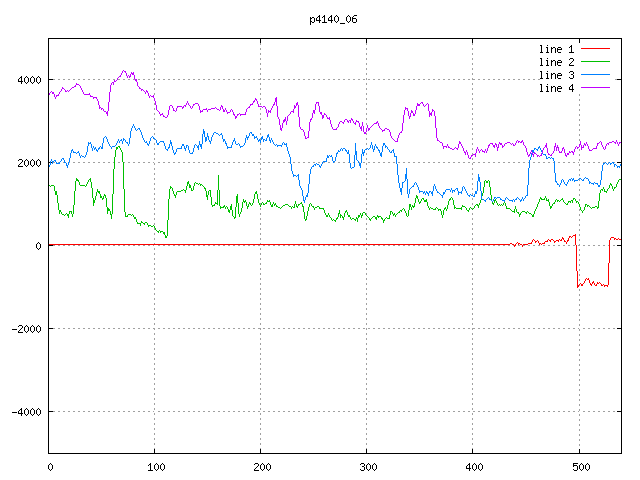This screenshot has width=640, height=480.
Task: Click the 400 x-axis tick label
Action: [473, 466]
